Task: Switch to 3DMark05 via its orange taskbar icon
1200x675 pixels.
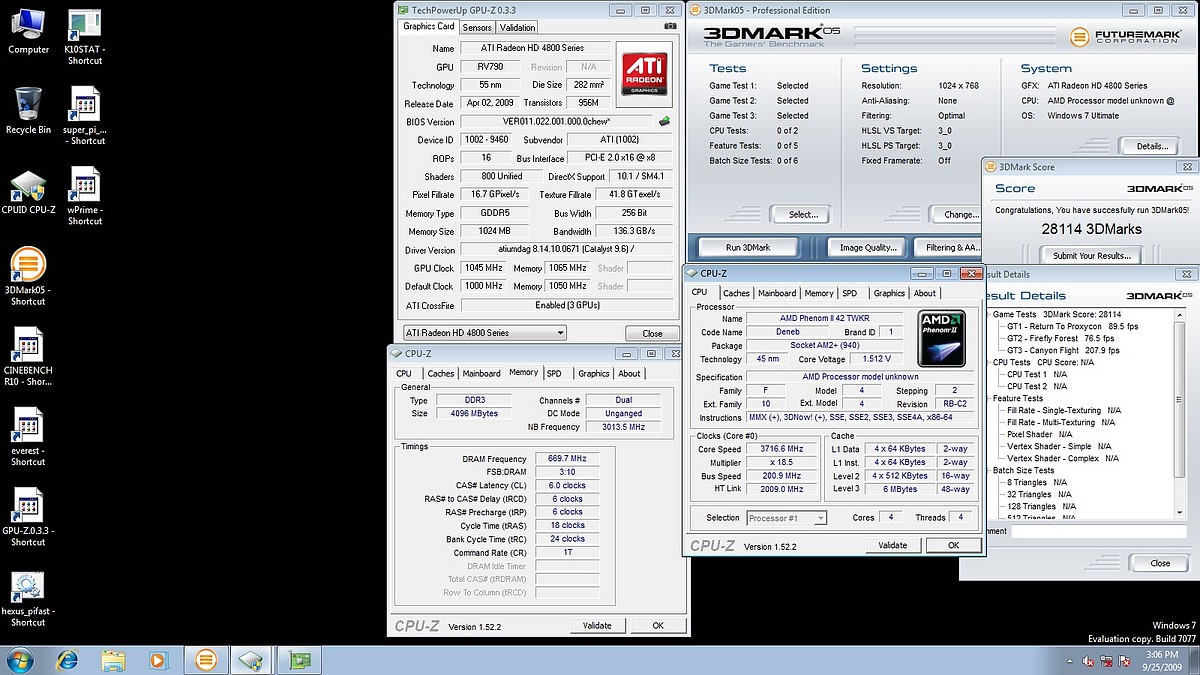Action: click(x=206, y=660)
